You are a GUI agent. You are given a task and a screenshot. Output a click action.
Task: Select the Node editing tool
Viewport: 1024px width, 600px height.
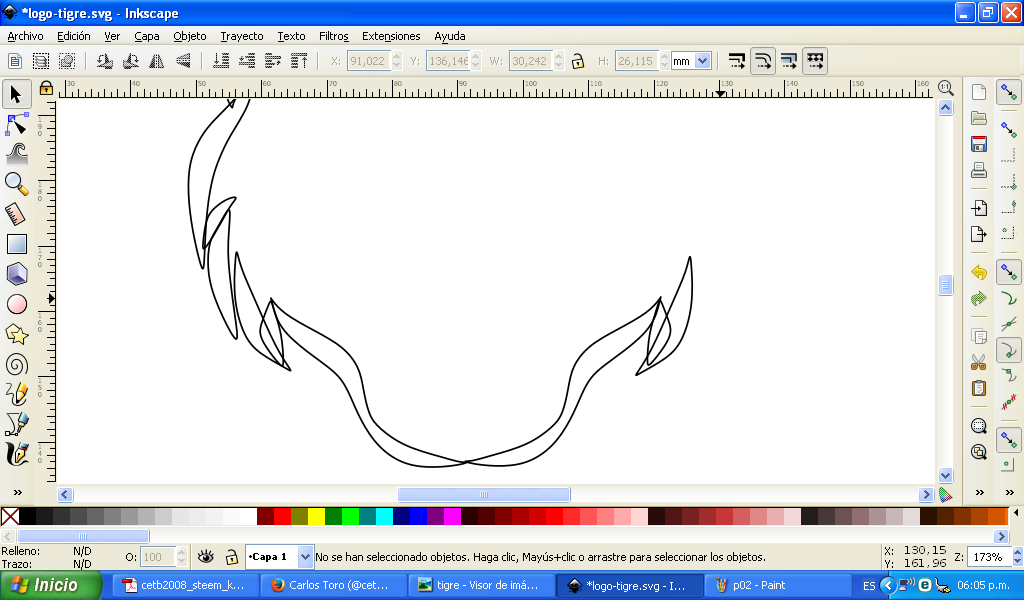coord(16,124)
